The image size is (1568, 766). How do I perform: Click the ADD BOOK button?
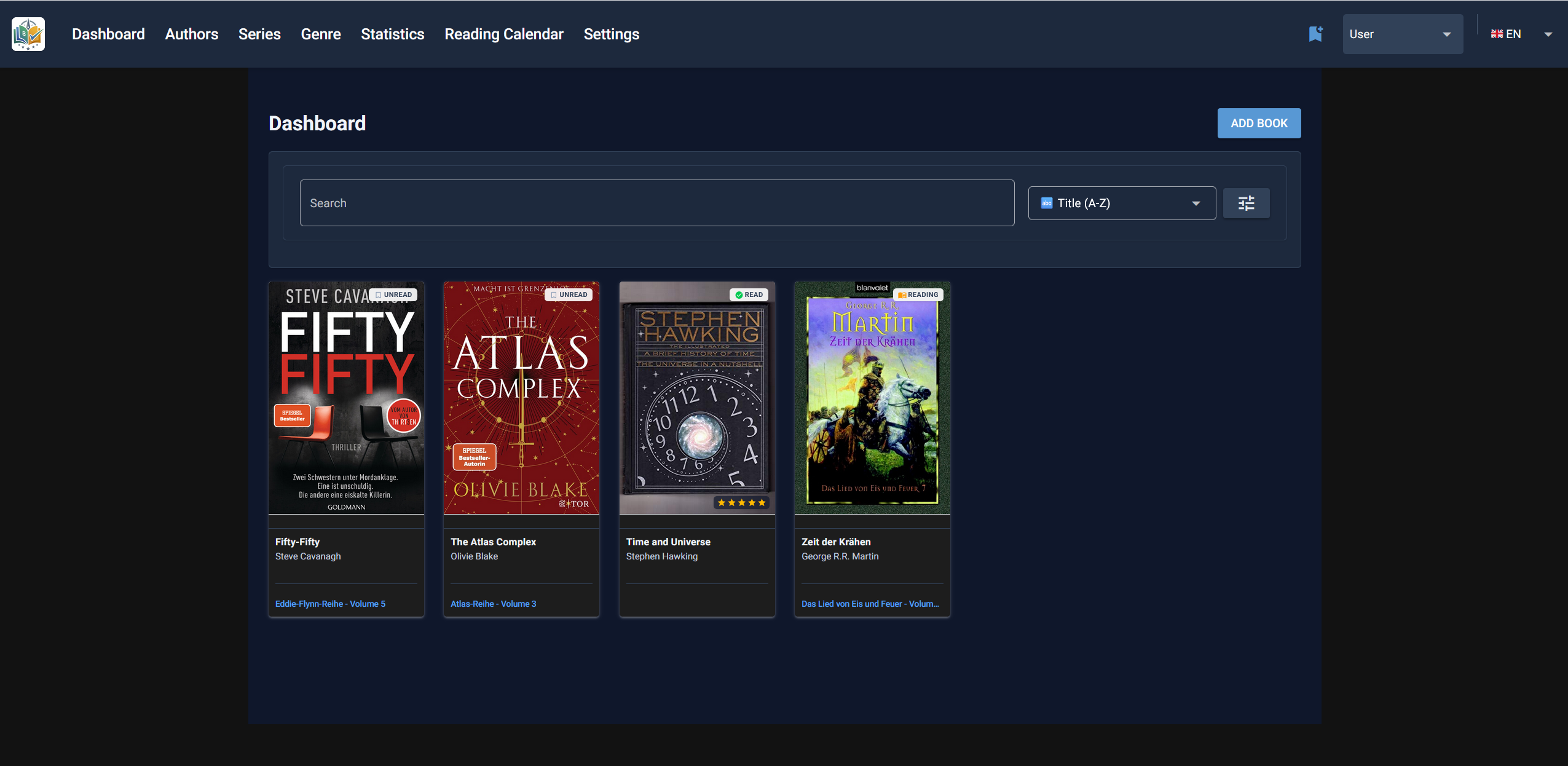coord(1259,123)
